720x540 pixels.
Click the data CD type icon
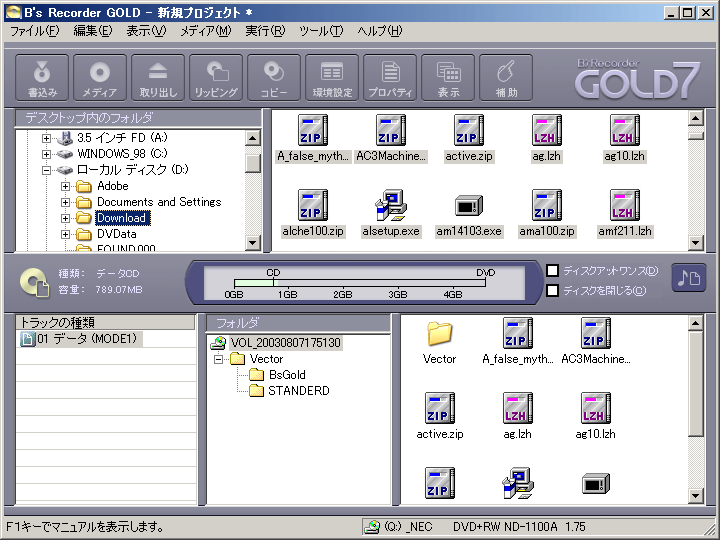tap(34, 282)
